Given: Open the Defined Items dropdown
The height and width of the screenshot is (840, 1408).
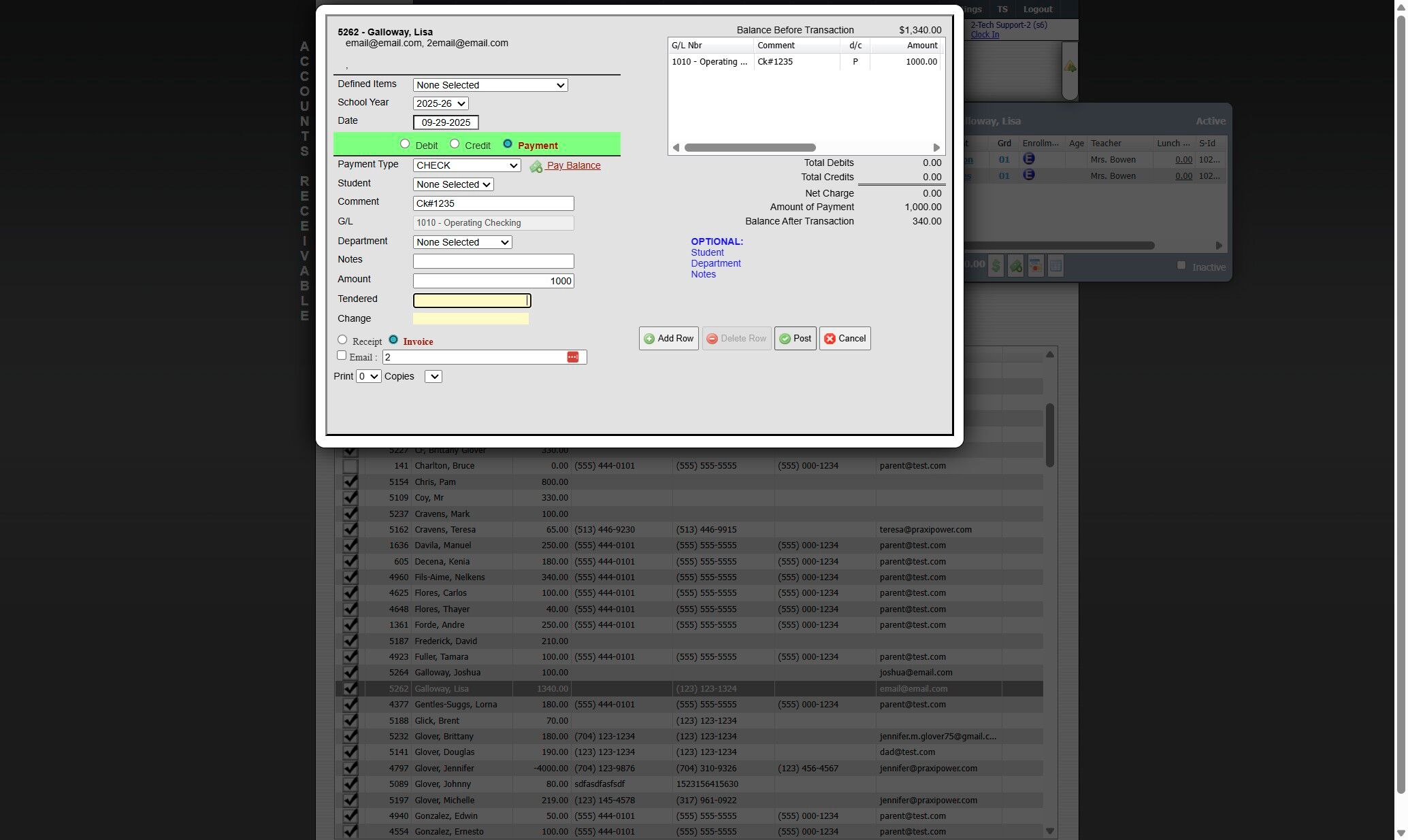Looking at the screenshot, I should coord(490,85).
